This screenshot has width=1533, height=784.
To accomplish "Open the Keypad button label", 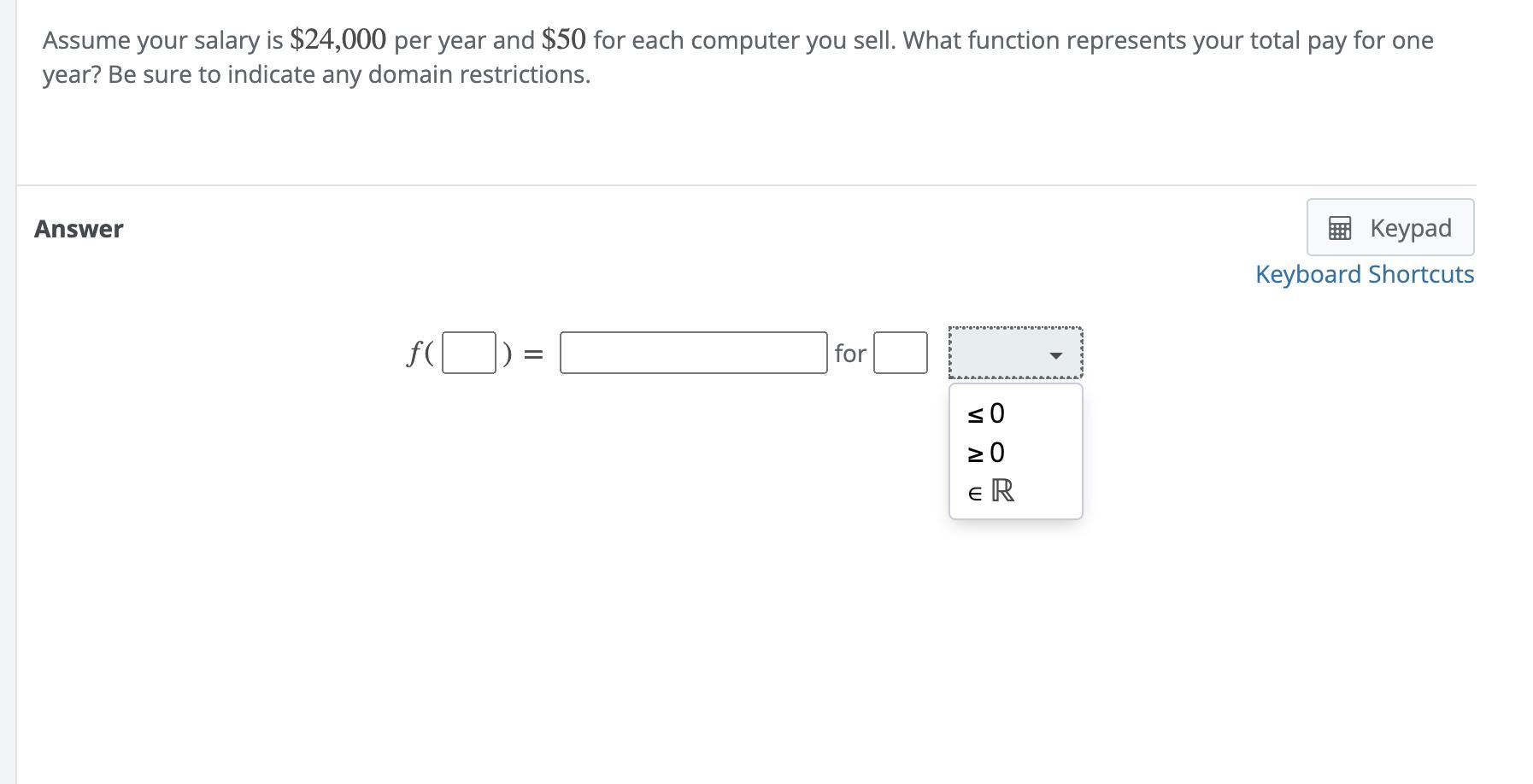I will pos(1410,228).
